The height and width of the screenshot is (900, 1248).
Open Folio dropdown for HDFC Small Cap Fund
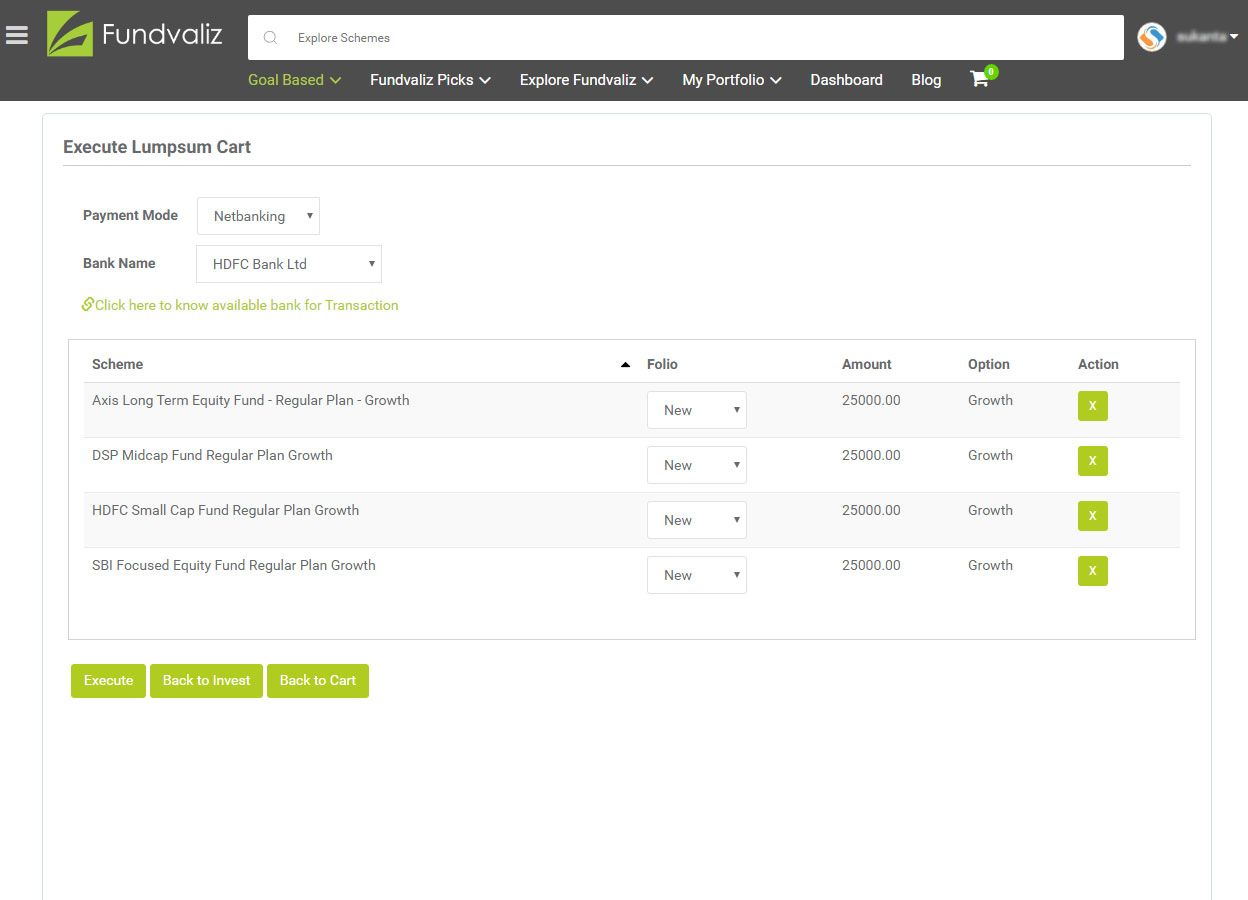[x=697, y=520]
